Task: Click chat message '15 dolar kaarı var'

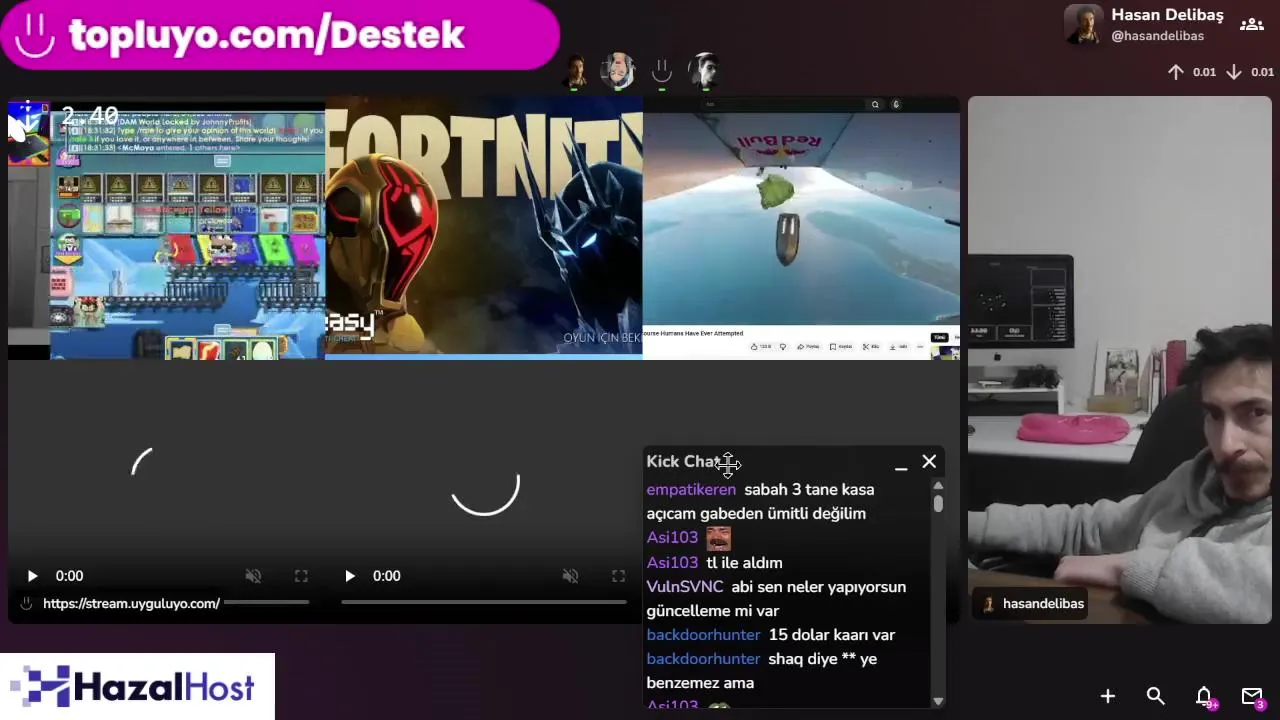Action: [x=831, y=635]
